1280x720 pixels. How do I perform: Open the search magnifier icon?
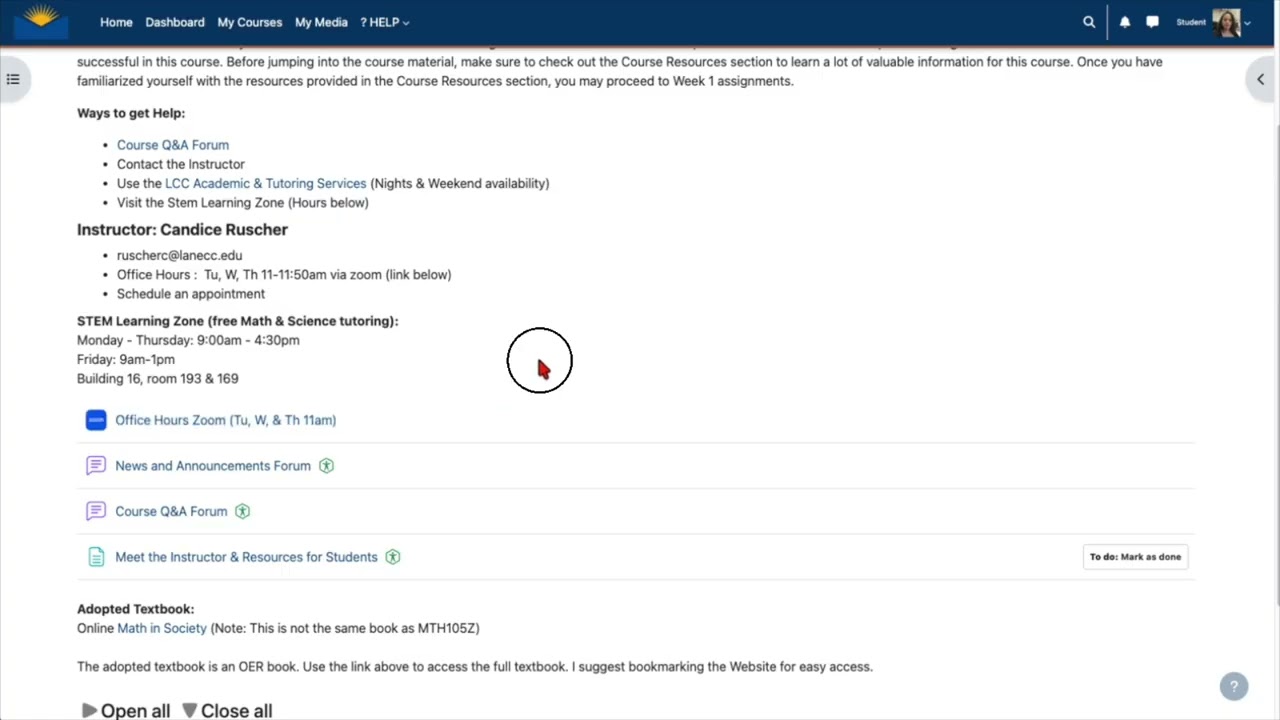tap(1089, 22)
